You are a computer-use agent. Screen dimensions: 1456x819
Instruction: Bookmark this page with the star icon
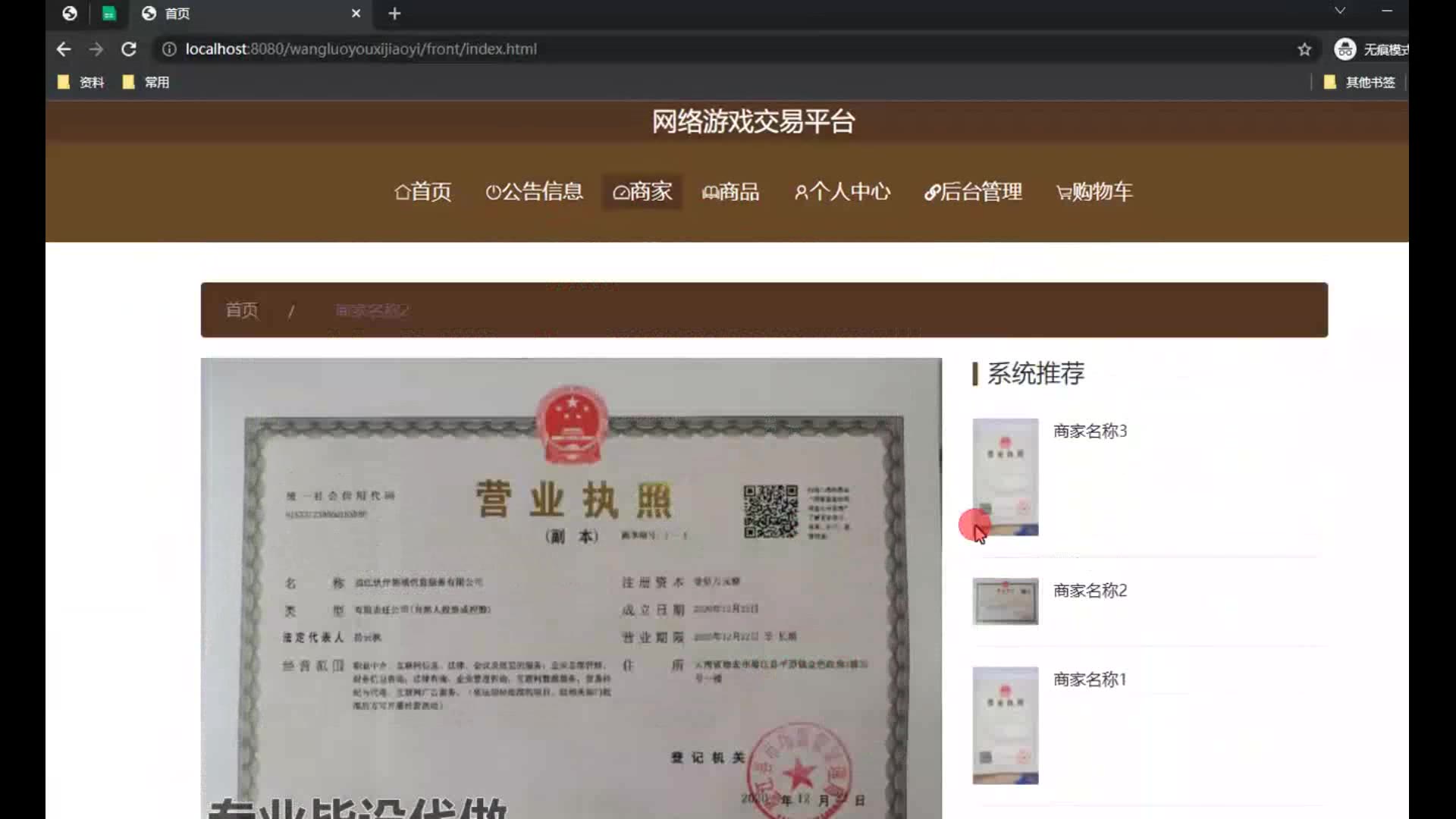click(1304, 49)
